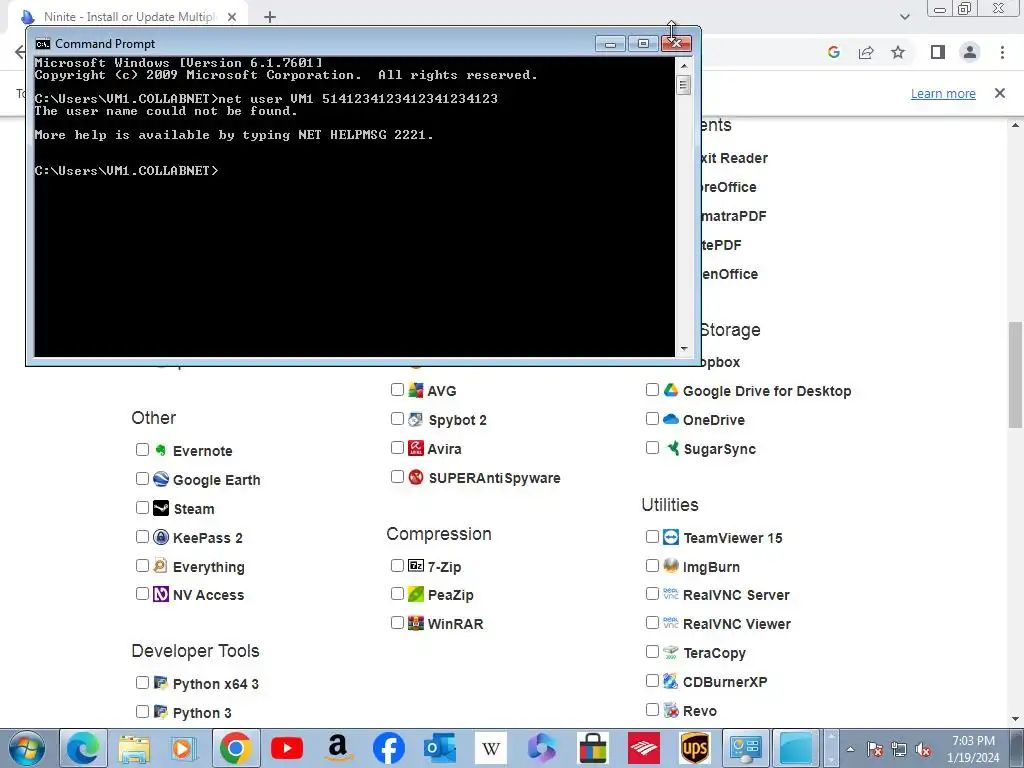Open the Microsoft Store shopping bag icon

pyautogui.click(x=592, y=748)
